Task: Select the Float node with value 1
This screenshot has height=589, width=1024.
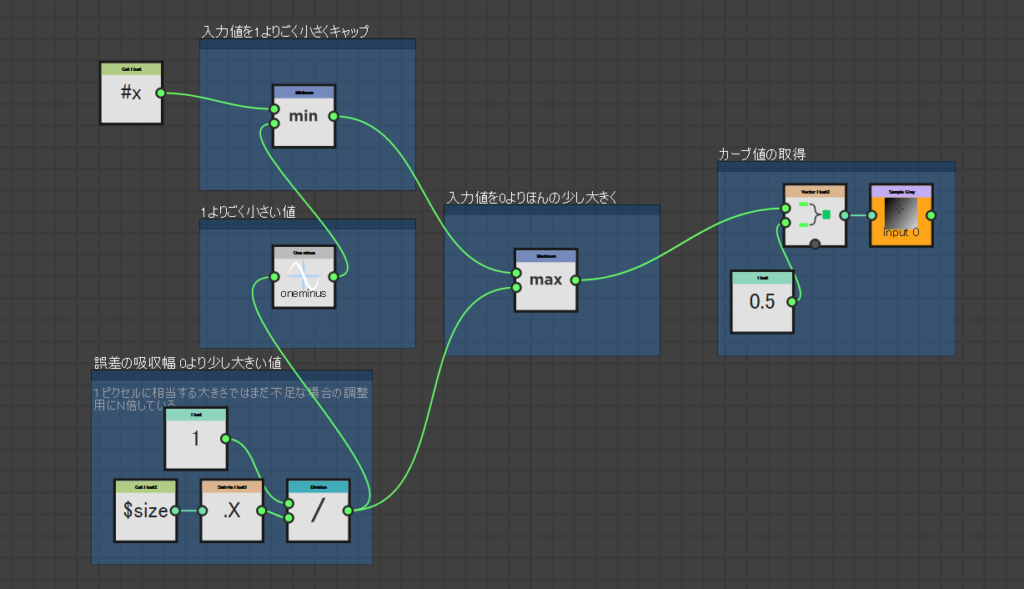Action: coord(195,439)
